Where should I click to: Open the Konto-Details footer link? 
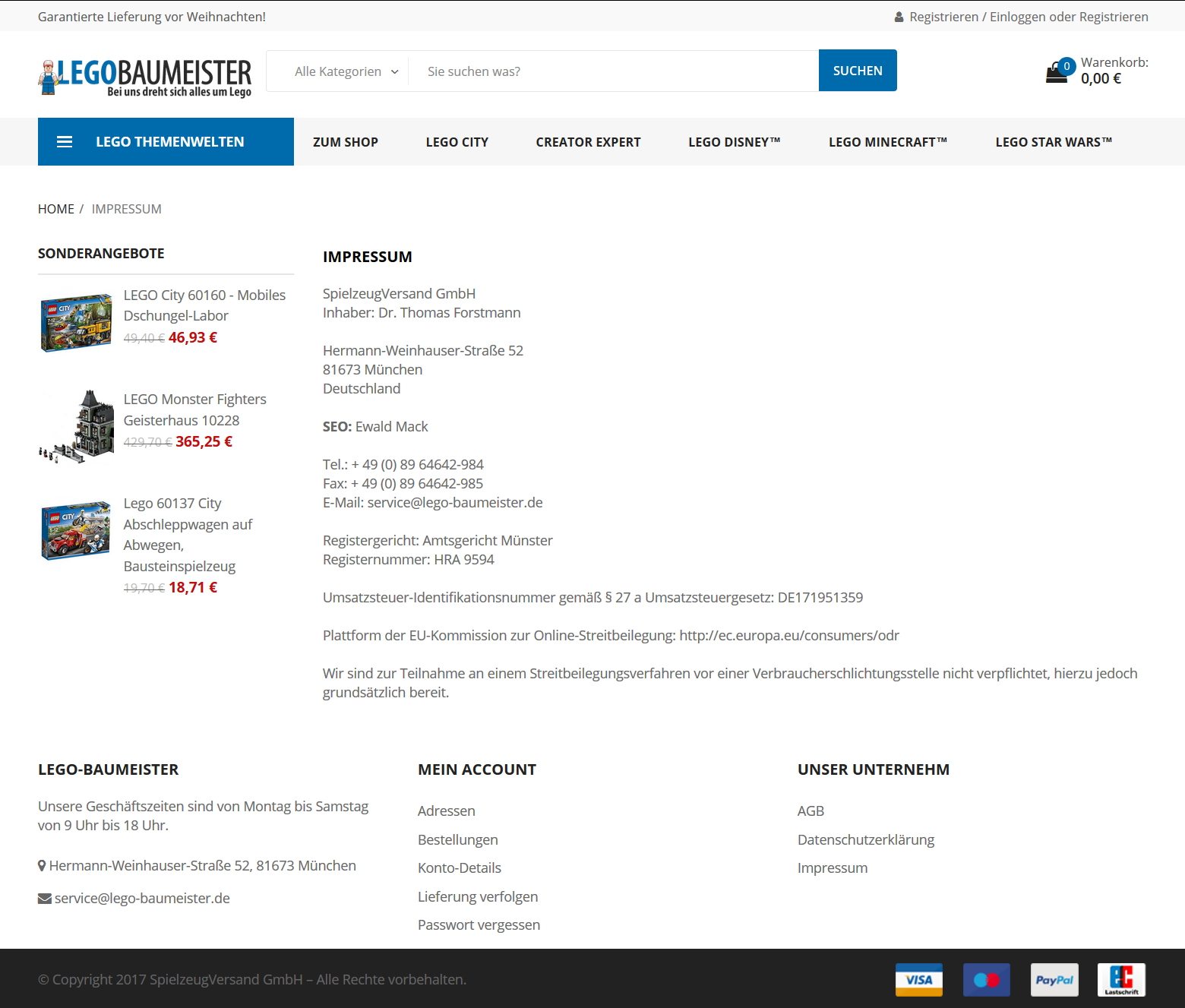click(x=460, y=868)
